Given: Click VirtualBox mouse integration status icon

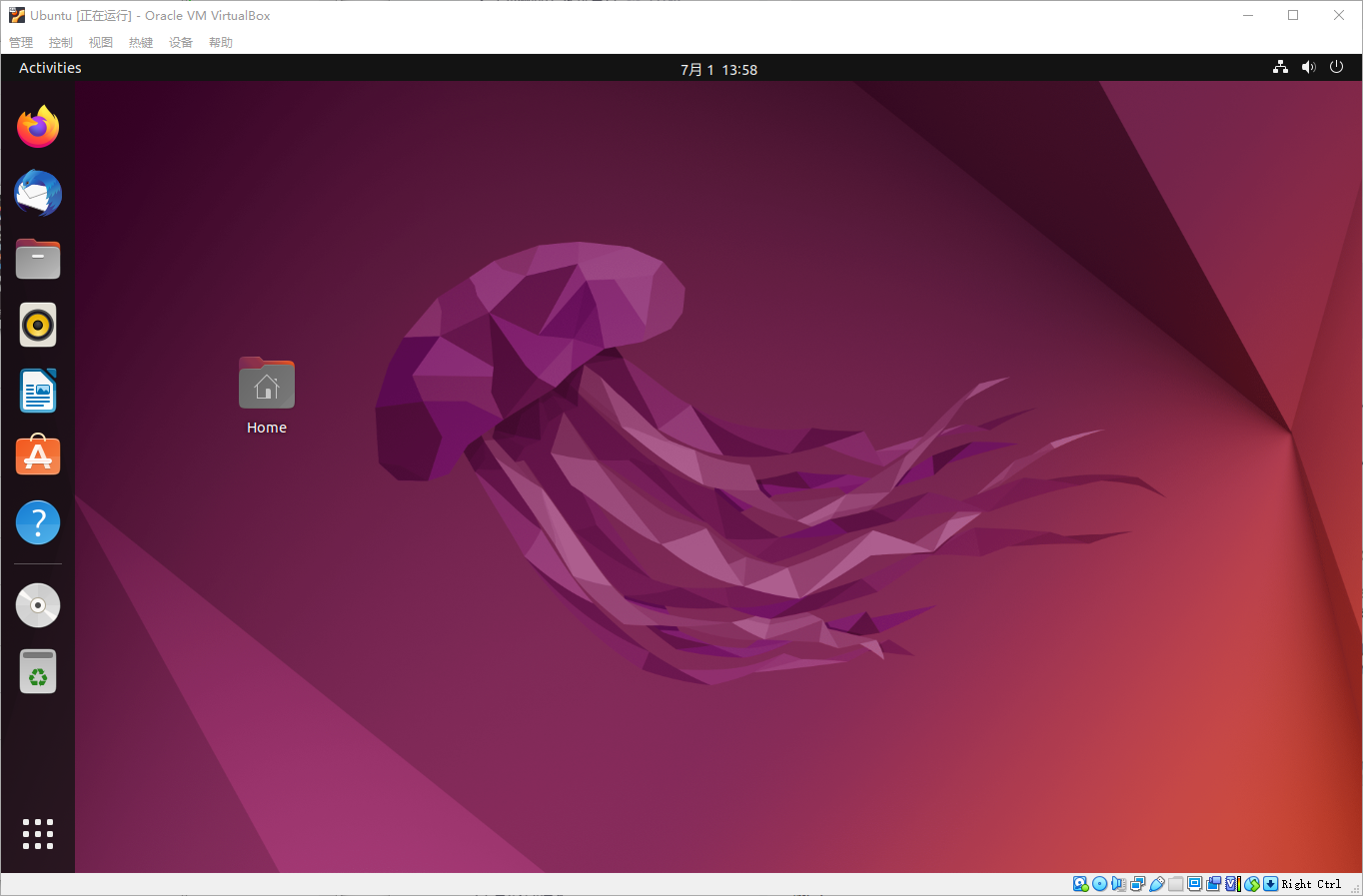Looking at the screenshot, I should (x=1252, y=884).
